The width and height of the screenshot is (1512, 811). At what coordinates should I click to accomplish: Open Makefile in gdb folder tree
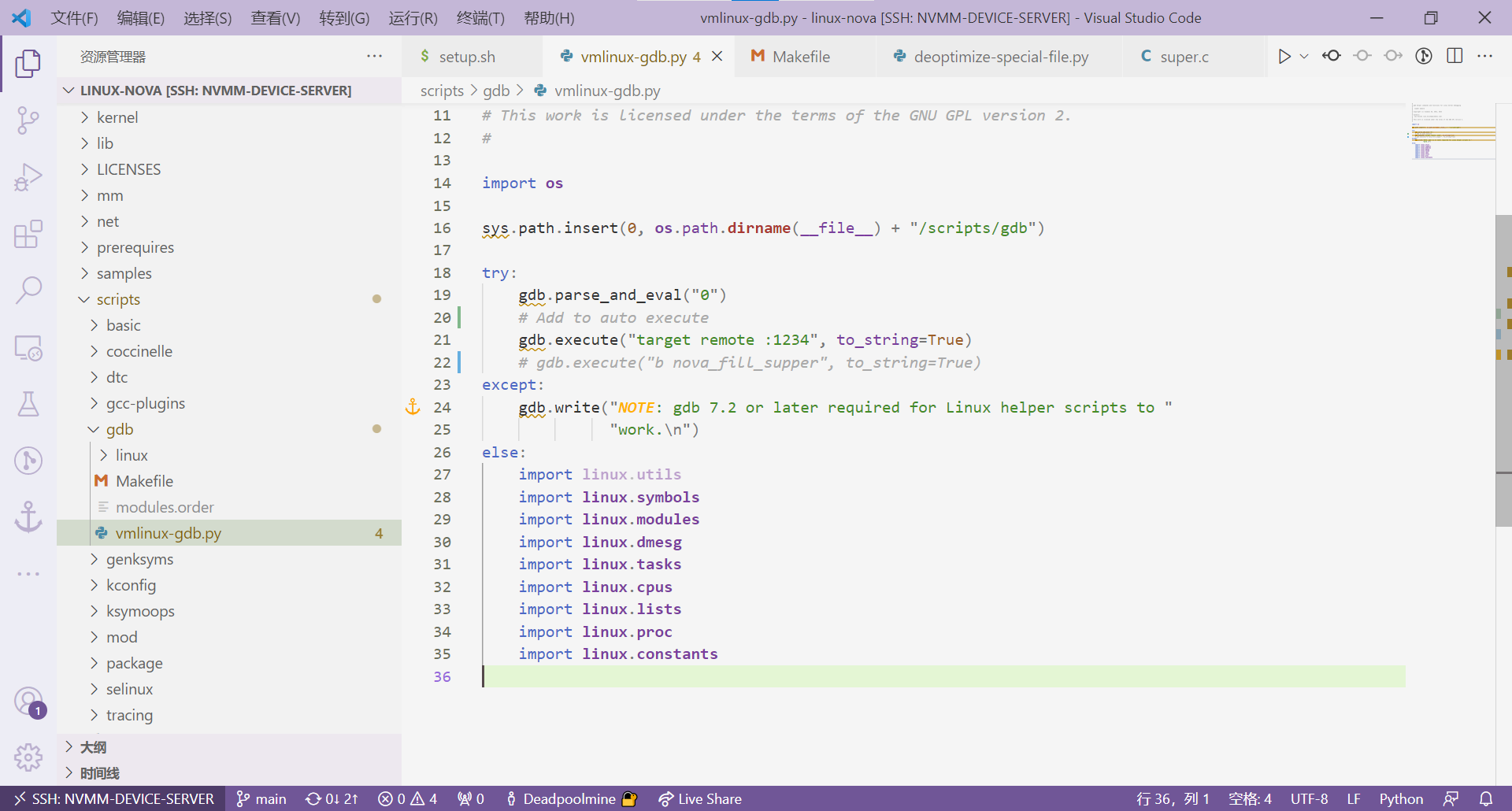pos(229,481)
